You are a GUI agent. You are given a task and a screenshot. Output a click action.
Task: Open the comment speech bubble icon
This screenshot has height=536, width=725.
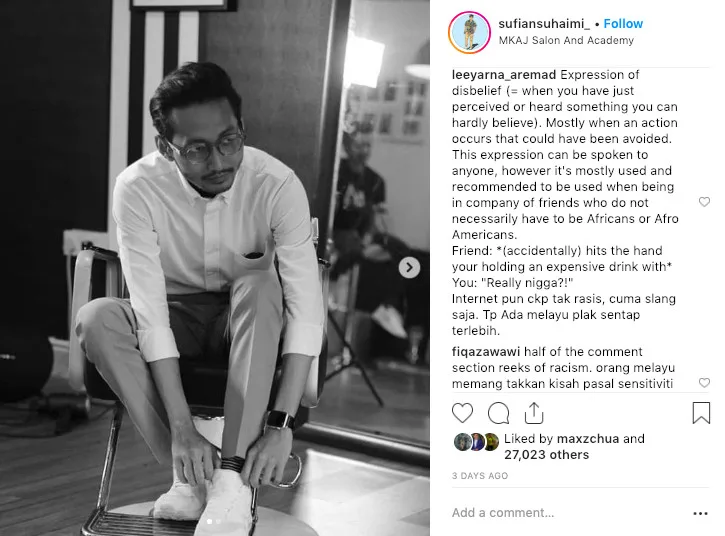coord(498,413)
